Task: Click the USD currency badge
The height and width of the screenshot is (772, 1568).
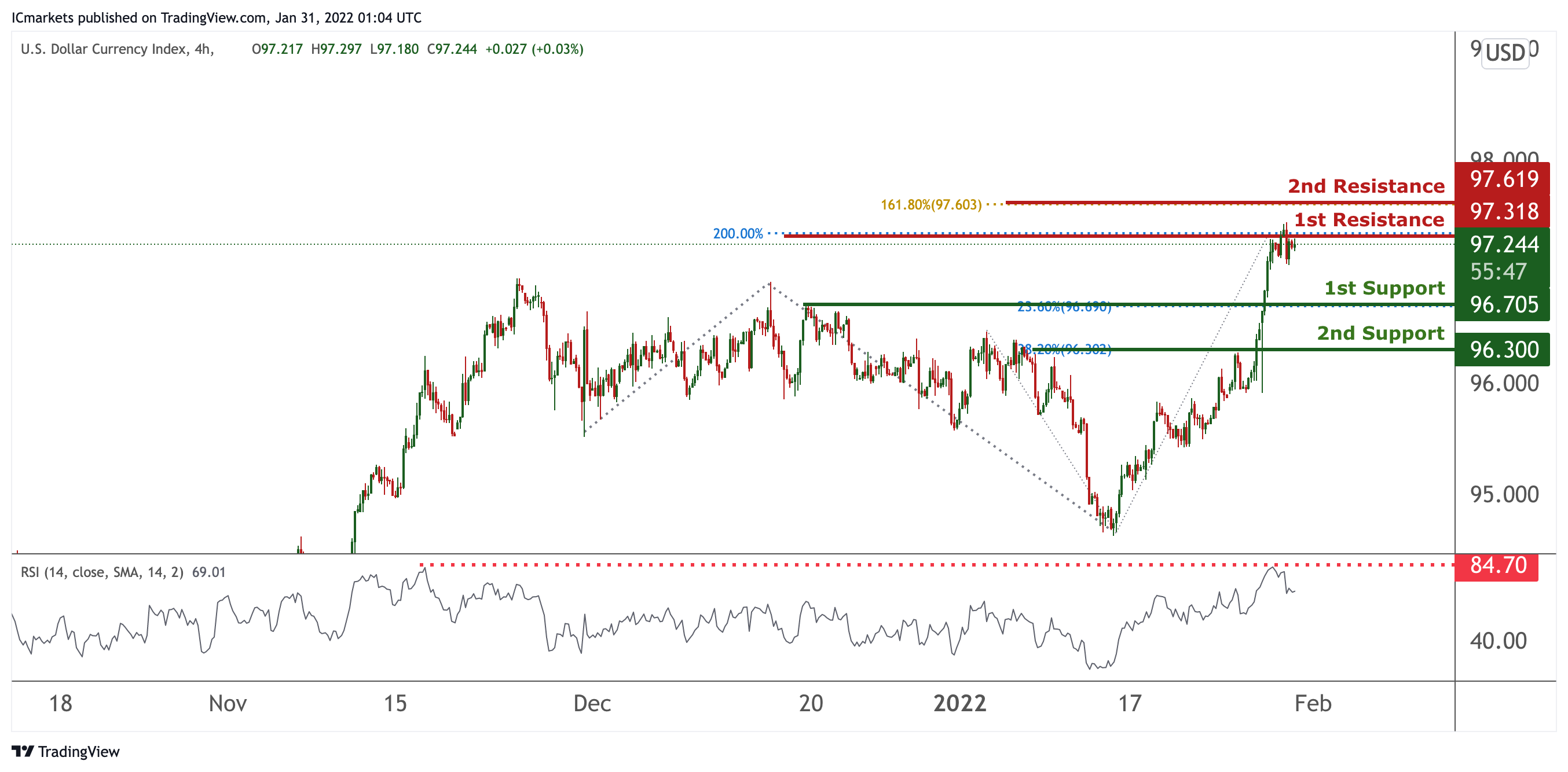Action: (1504, 53)
